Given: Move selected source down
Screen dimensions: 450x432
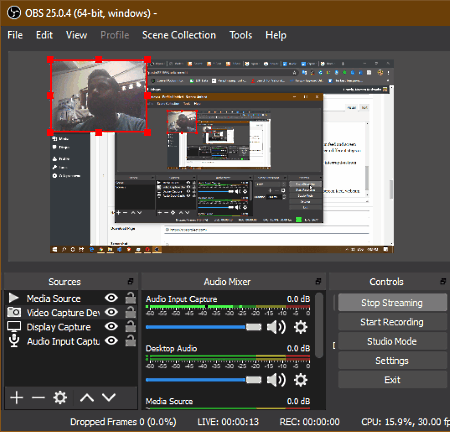Looking at the screenshot, I should tap(109, 397).
